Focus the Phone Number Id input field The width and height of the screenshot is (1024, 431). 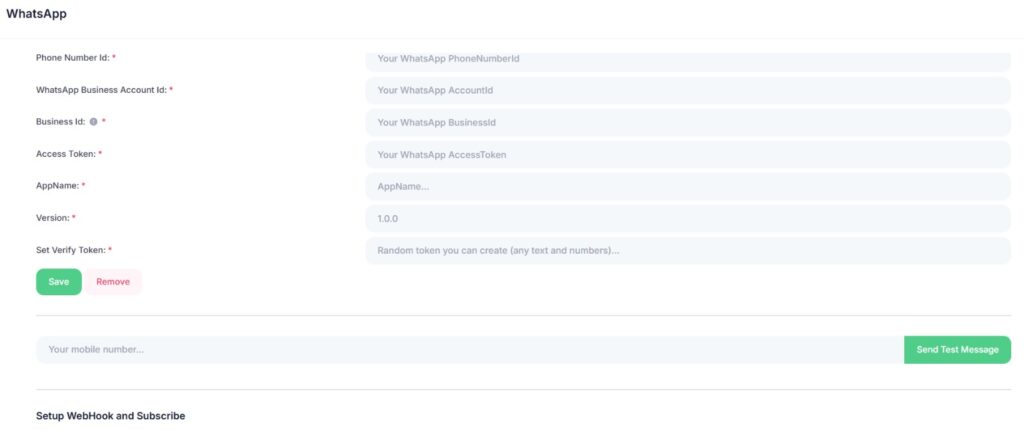pos(687,59)
